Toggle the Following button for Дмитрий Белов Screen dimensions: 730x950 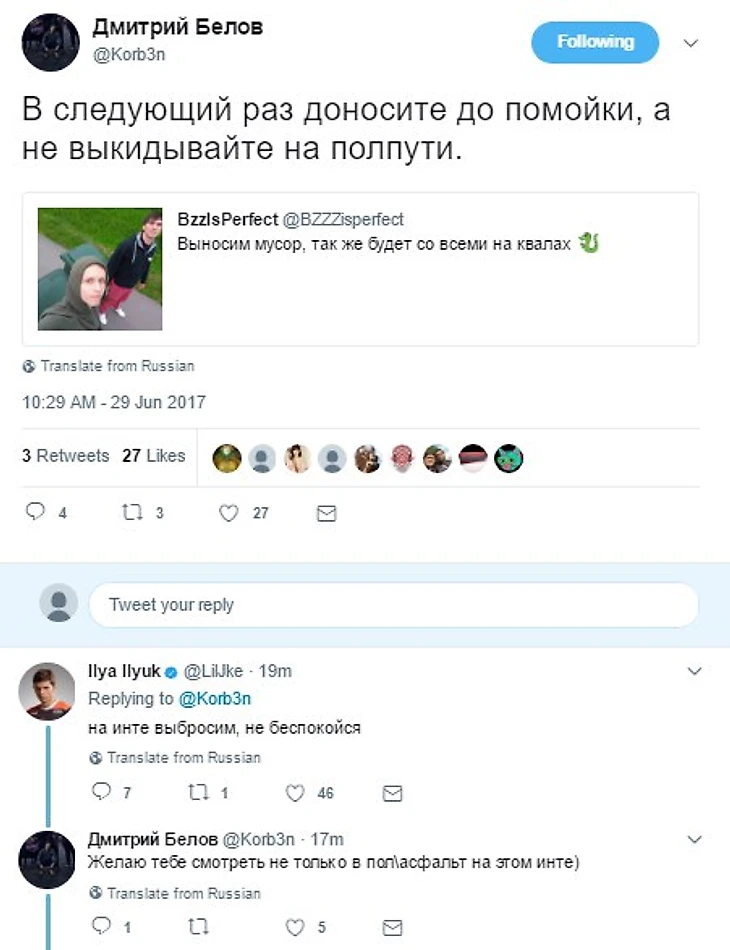tap(595, 42)
